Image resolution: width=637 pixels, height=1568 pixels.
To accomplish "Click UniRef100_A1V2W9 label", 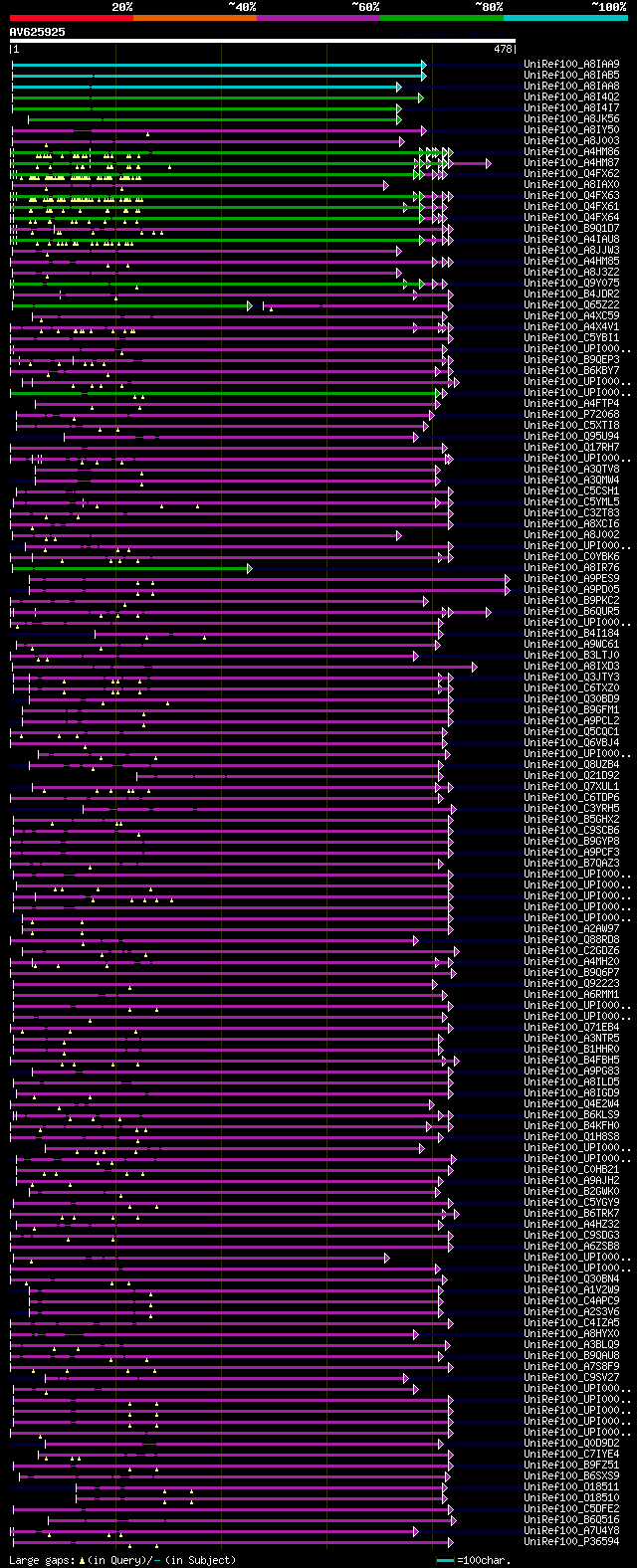I will [571, 1289].
